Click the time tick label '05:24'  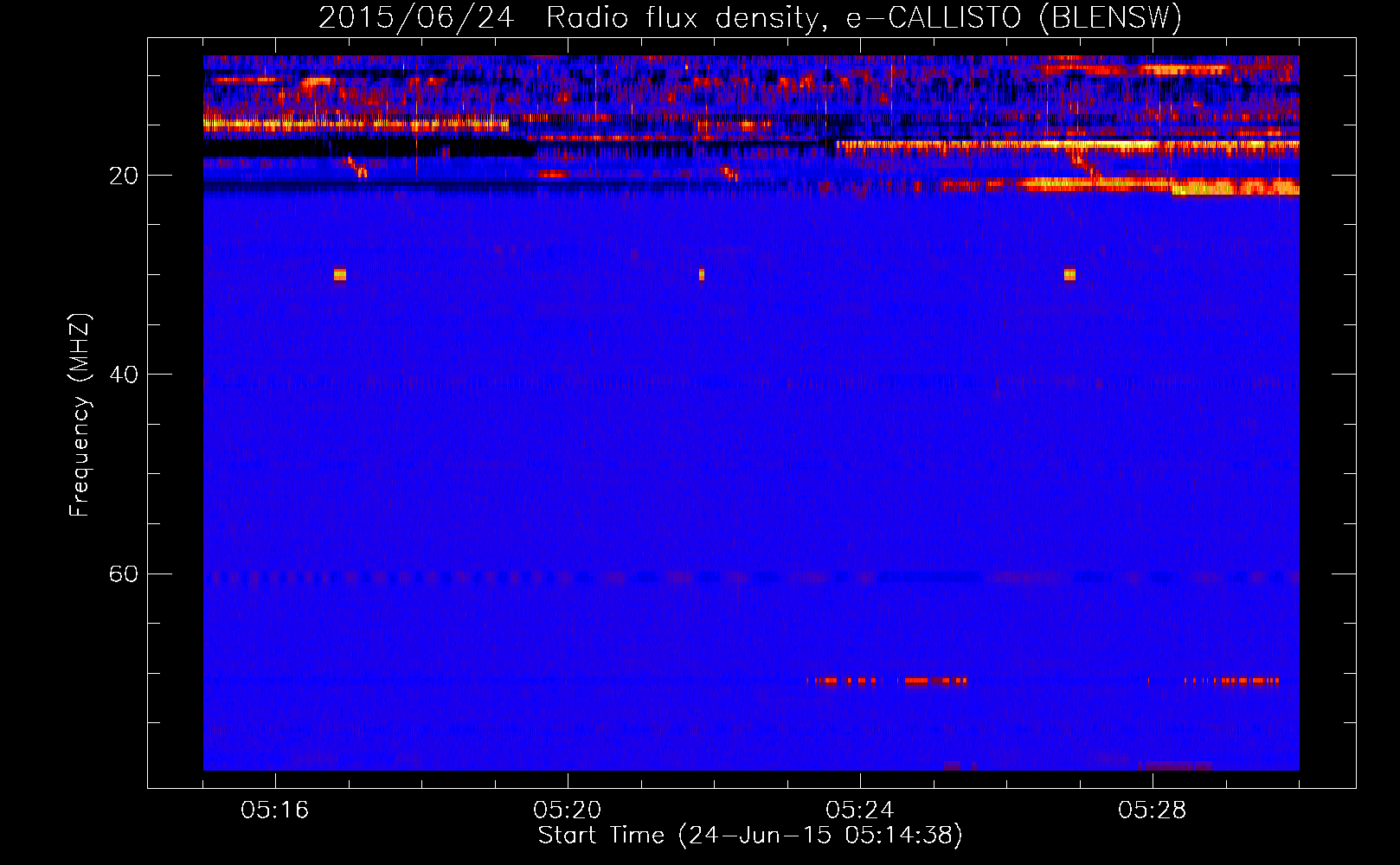point(860,810)
